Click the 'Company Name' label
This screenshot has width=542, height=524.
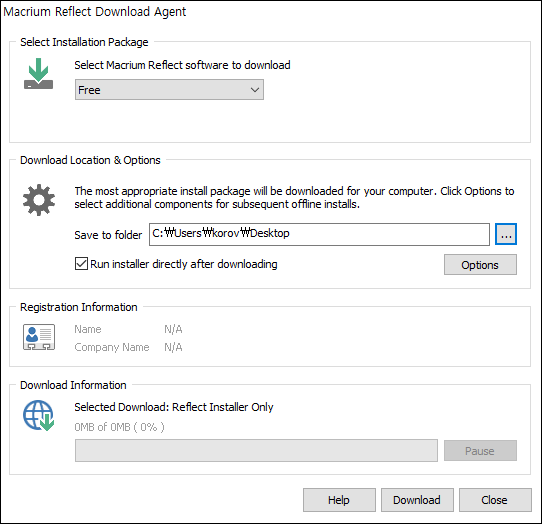pyautogui.click(x=112, y=347)
